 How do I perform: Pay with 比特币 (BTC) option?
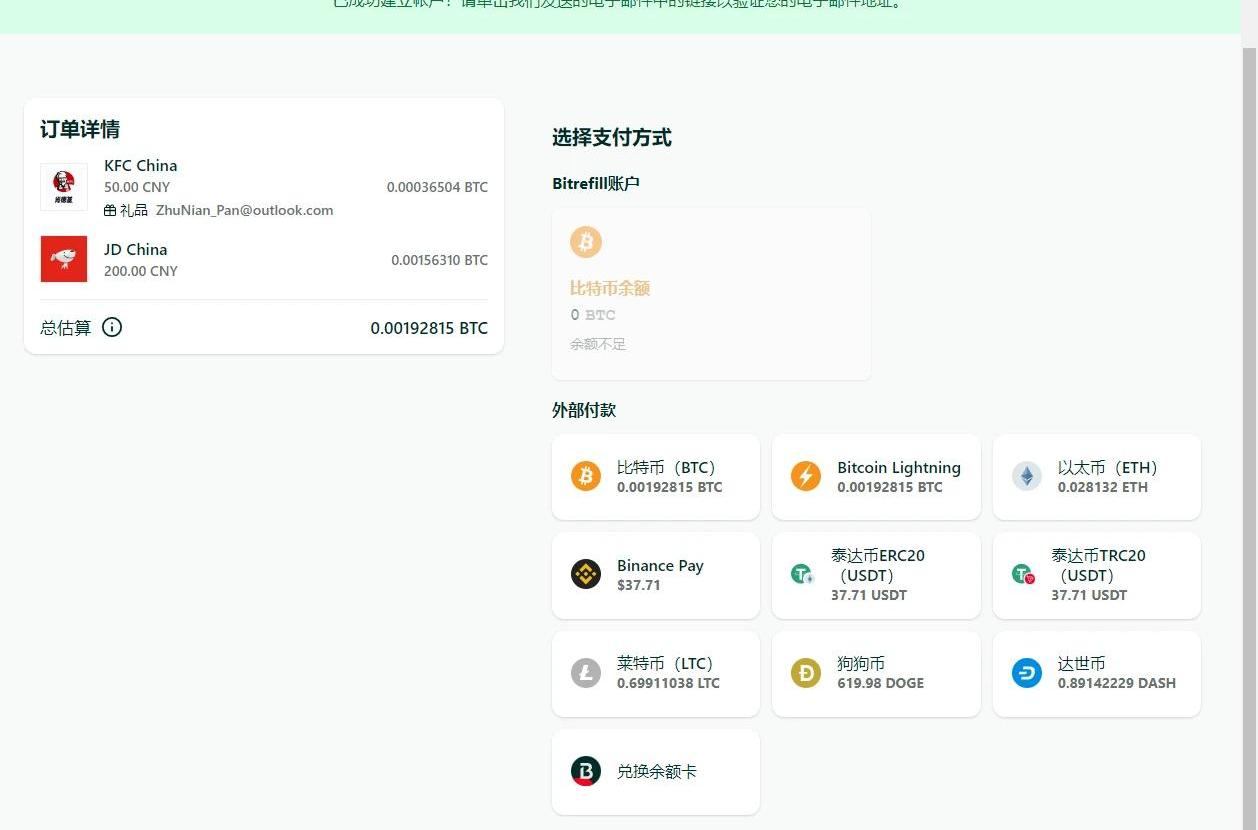(656, 477)
